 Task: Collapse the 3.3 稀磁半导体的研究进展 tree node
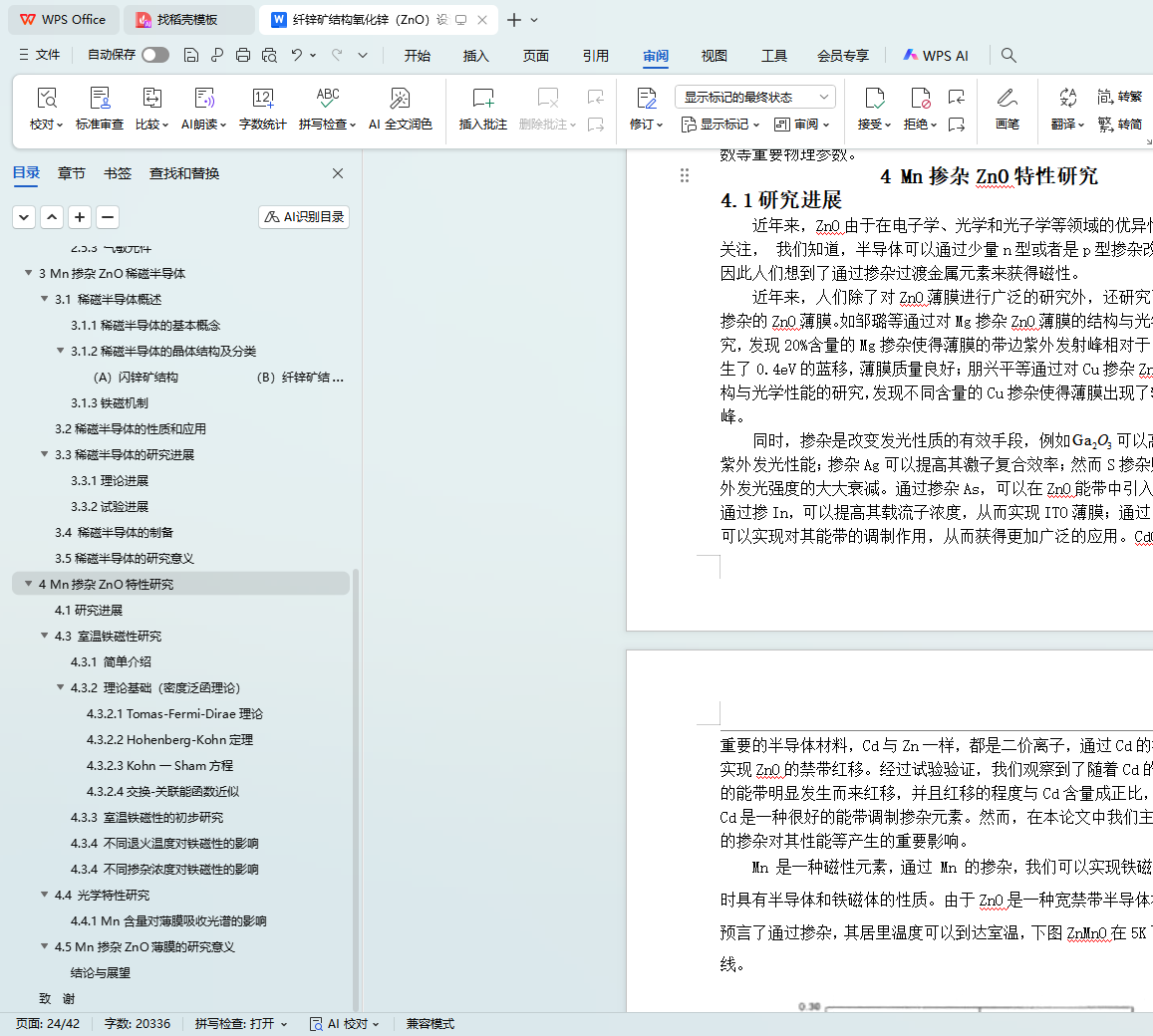[45, 455]
